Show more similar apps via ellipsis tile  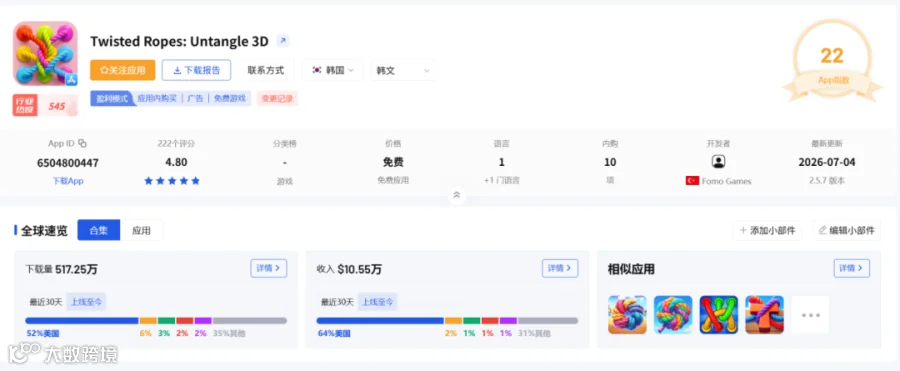[810, 315]
